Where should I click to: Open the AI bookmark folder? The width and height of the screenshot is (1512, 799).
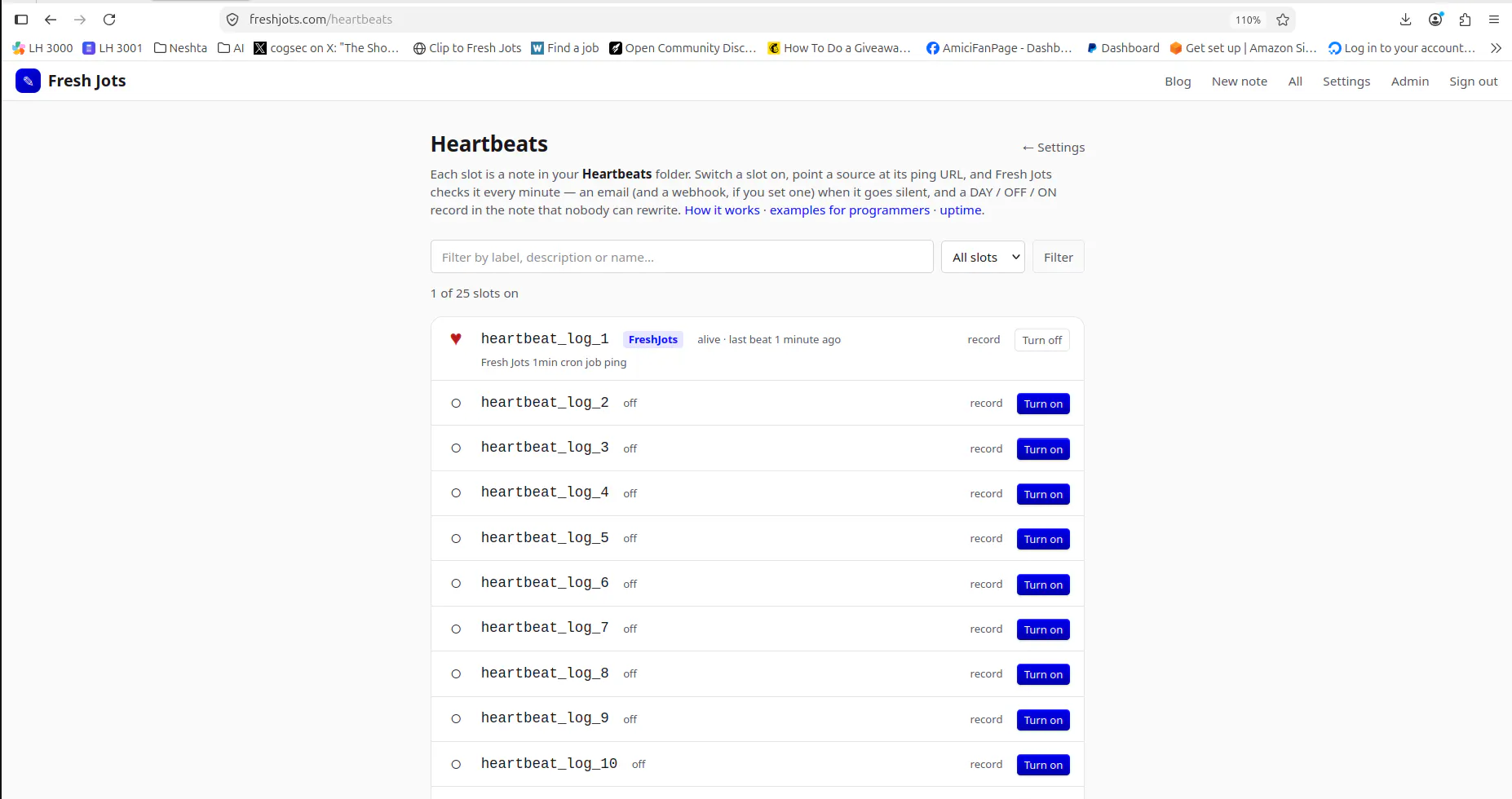point(232,48)
